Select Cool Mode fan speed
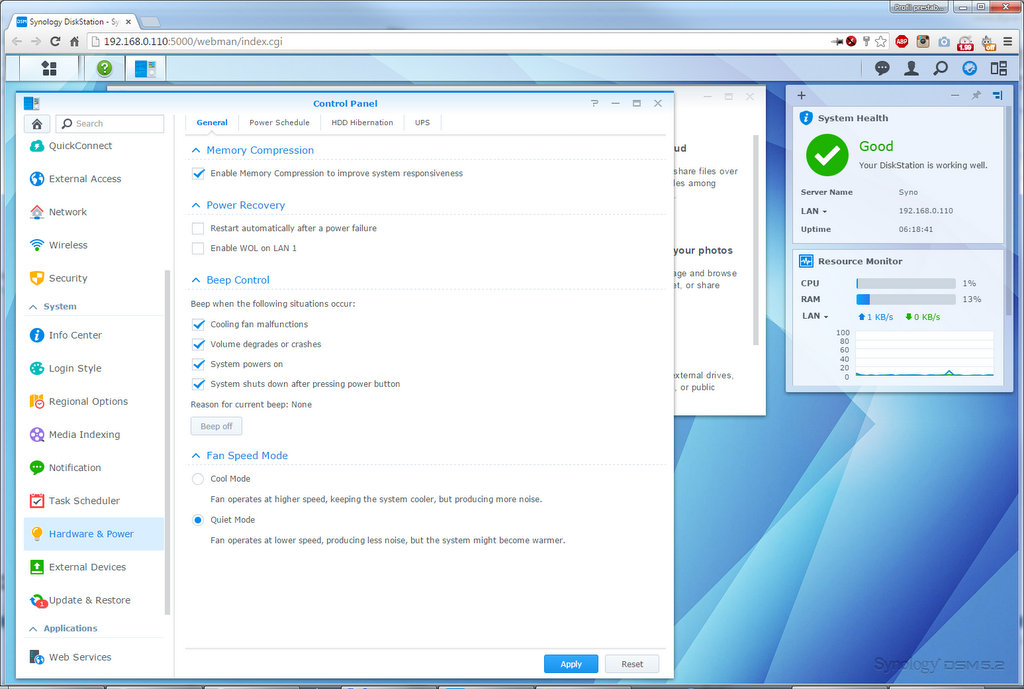 click(198, 479)
